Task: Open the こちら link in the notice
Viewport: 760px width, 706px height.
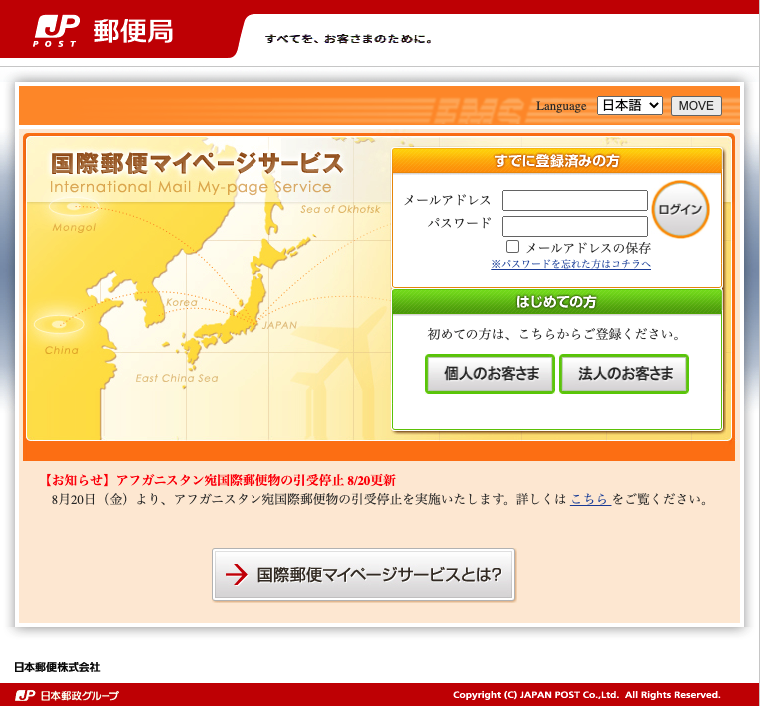Action: click(x=590, y=499)
